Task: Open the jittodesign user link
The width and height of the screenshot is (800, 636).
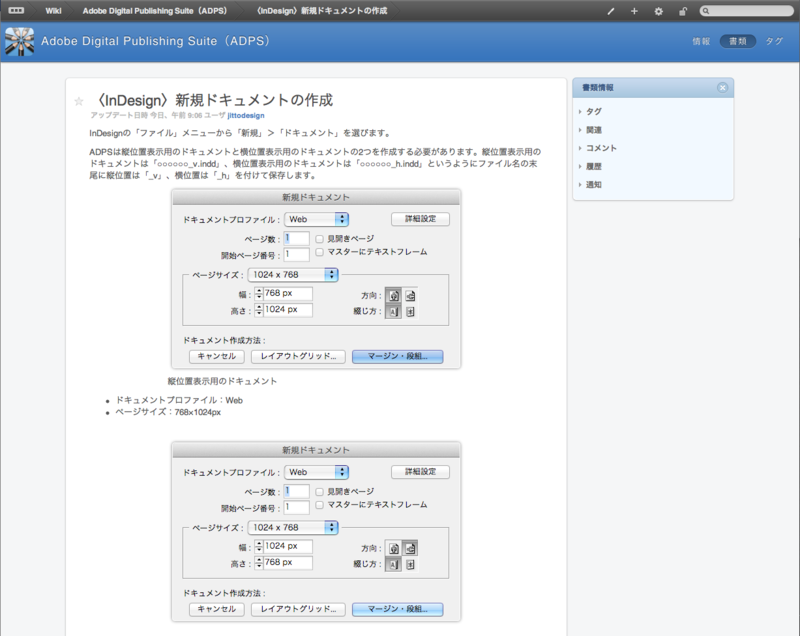Action: click(x=246, y=116)
